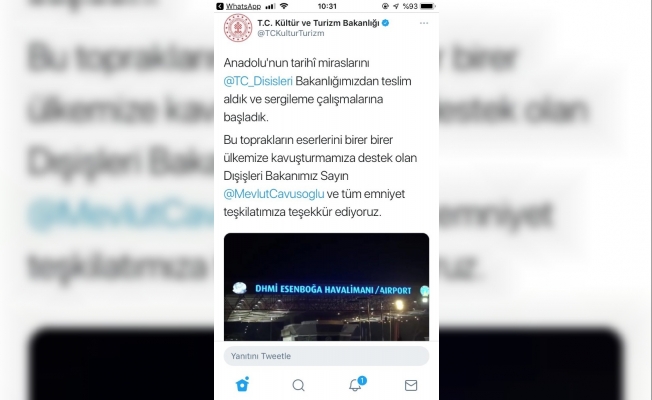
Task: Open Notifications bell with badge
Action: click(357, 384)
